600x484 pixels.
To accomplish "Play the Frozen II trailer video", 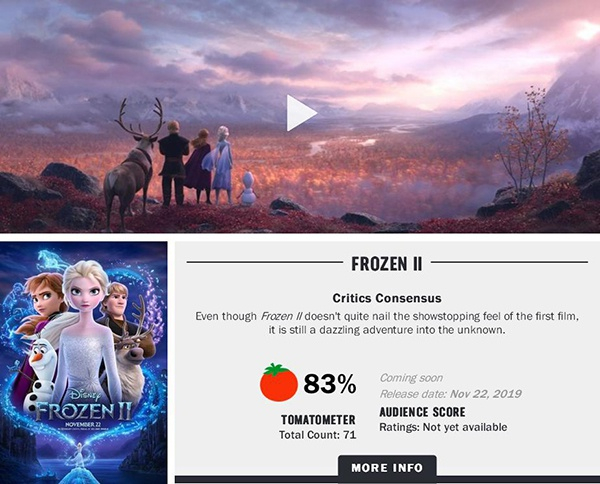I will pos(302,113).
